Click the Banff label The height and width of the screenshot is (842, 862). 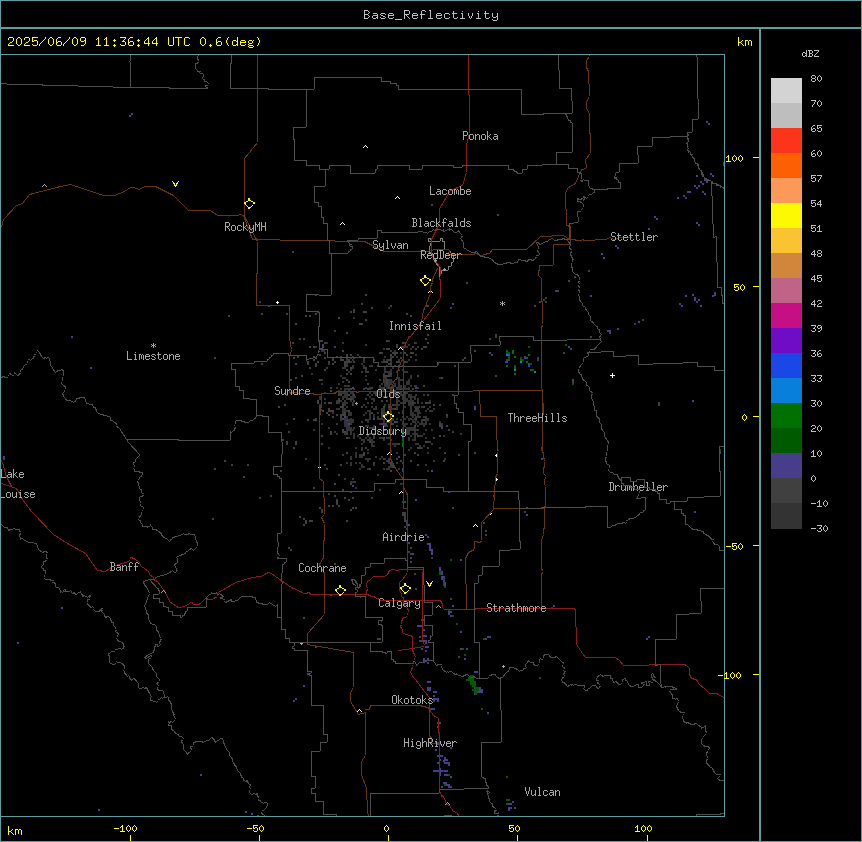[x=124, y=567]
